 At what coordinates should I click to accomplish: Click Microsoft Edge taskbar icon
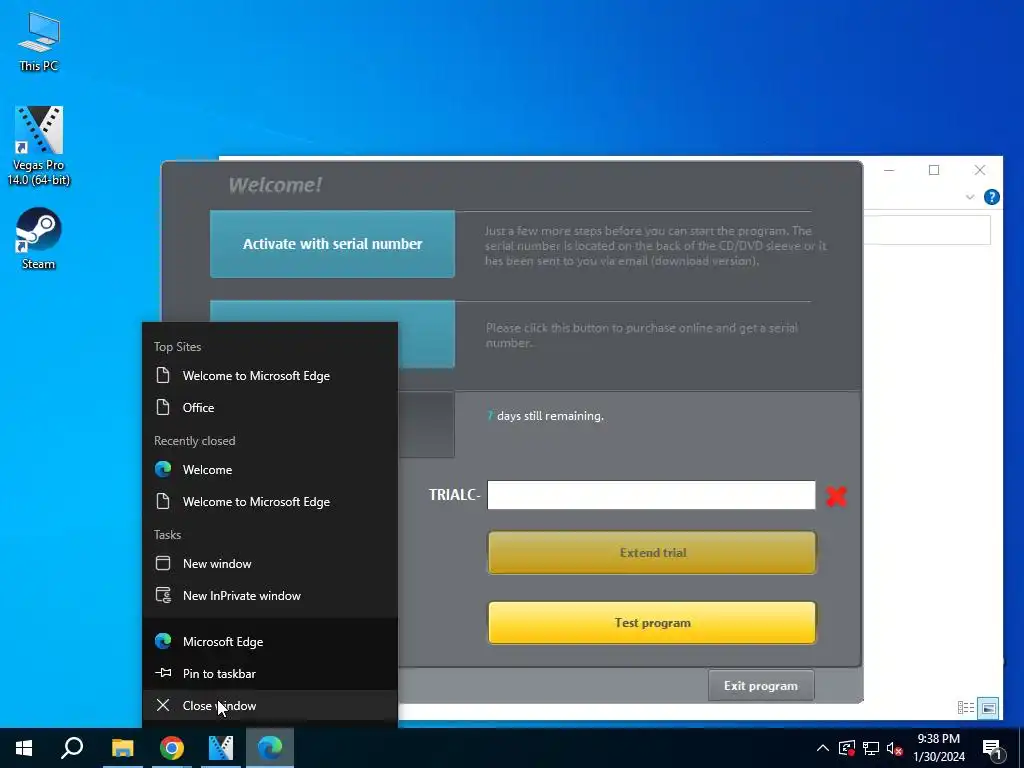pyautogui.click(x=270, y=747)
